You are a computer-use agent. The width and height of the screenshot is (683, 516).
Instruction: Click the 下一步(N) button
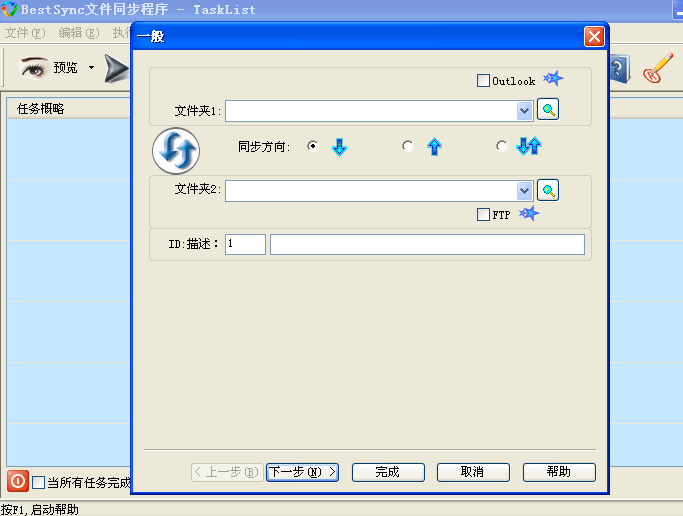[x=302, y=472]
